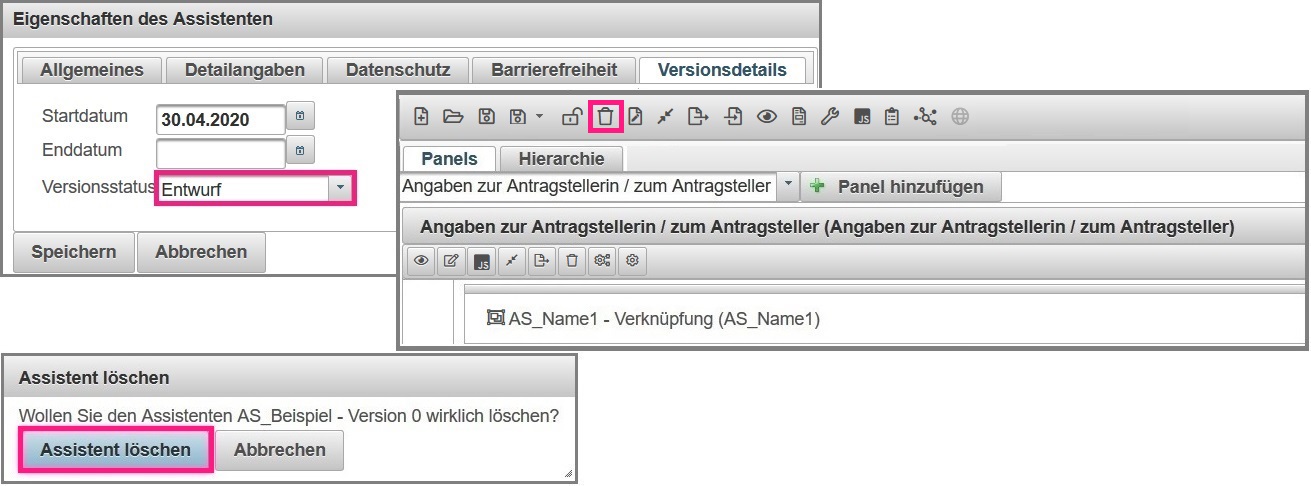Viewport: 1311px width, 486px height.
Task: Click the trash icon highlighted in the main toolbar
Action: click(x=605, y=117)
